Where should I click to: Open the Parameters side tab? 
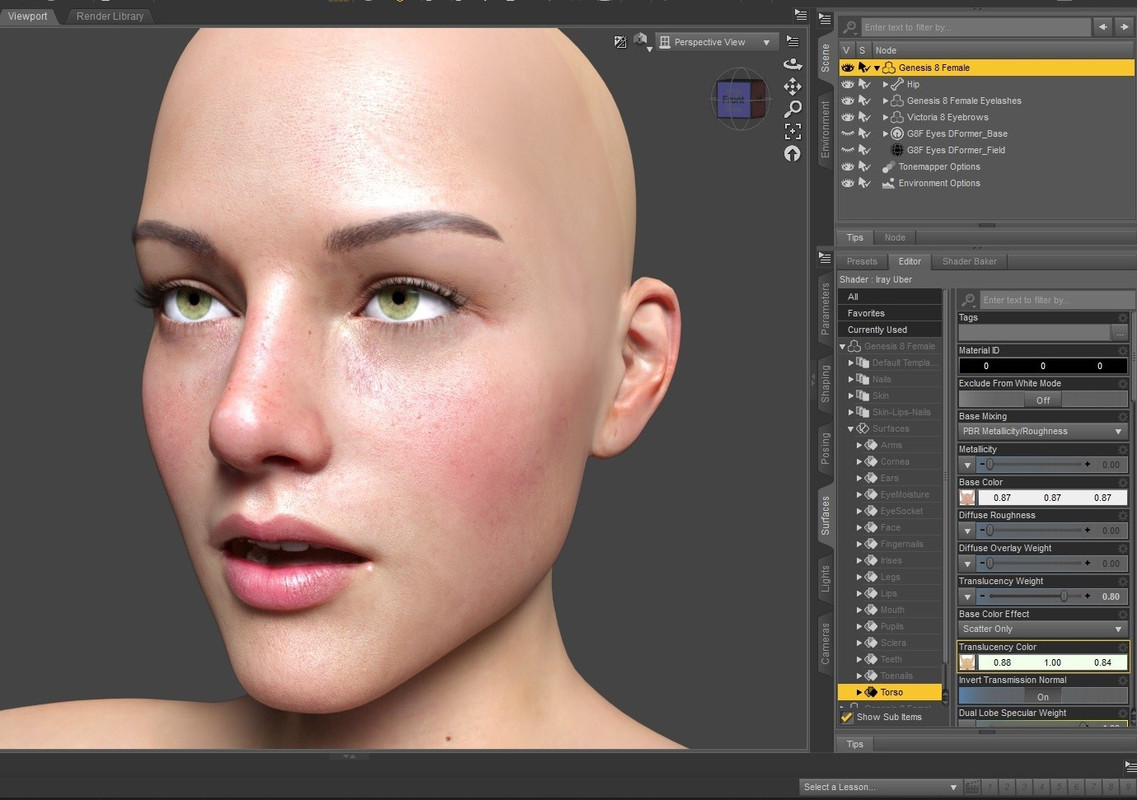pyautogui.click(x=825, y=308)
